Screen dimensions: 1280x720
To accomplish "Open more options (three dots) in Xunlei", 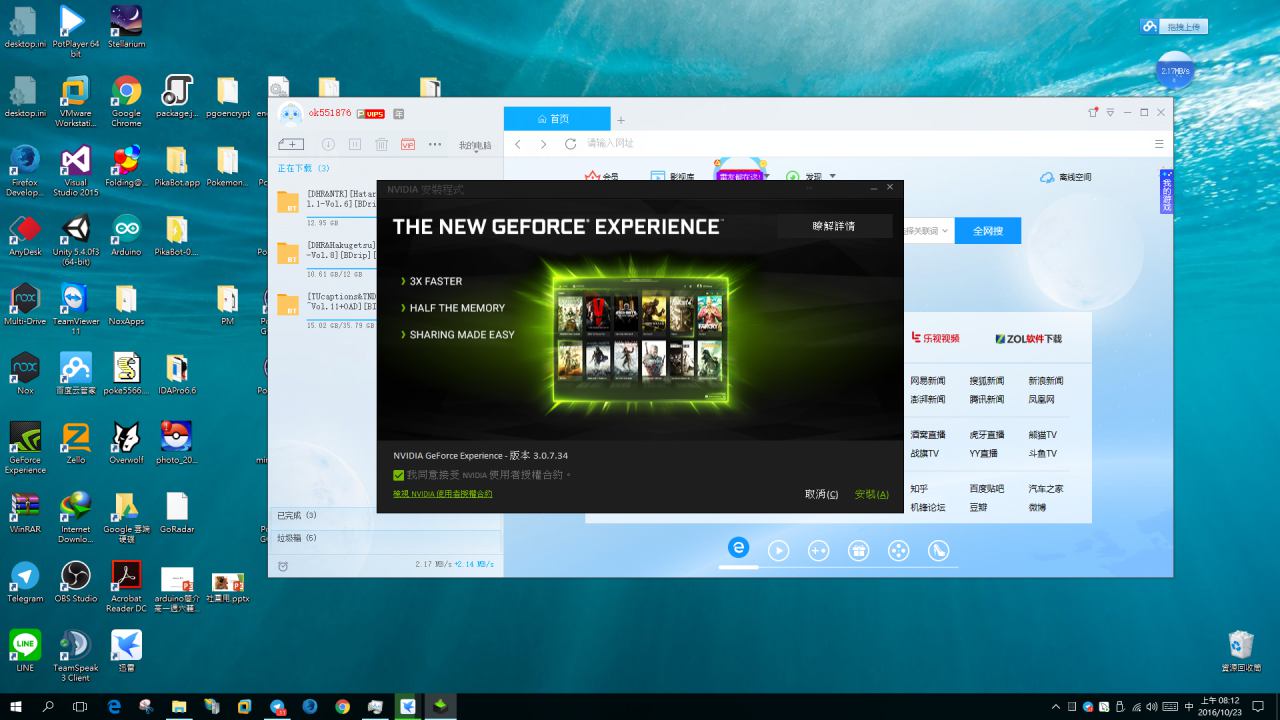I will click(435, 144).
